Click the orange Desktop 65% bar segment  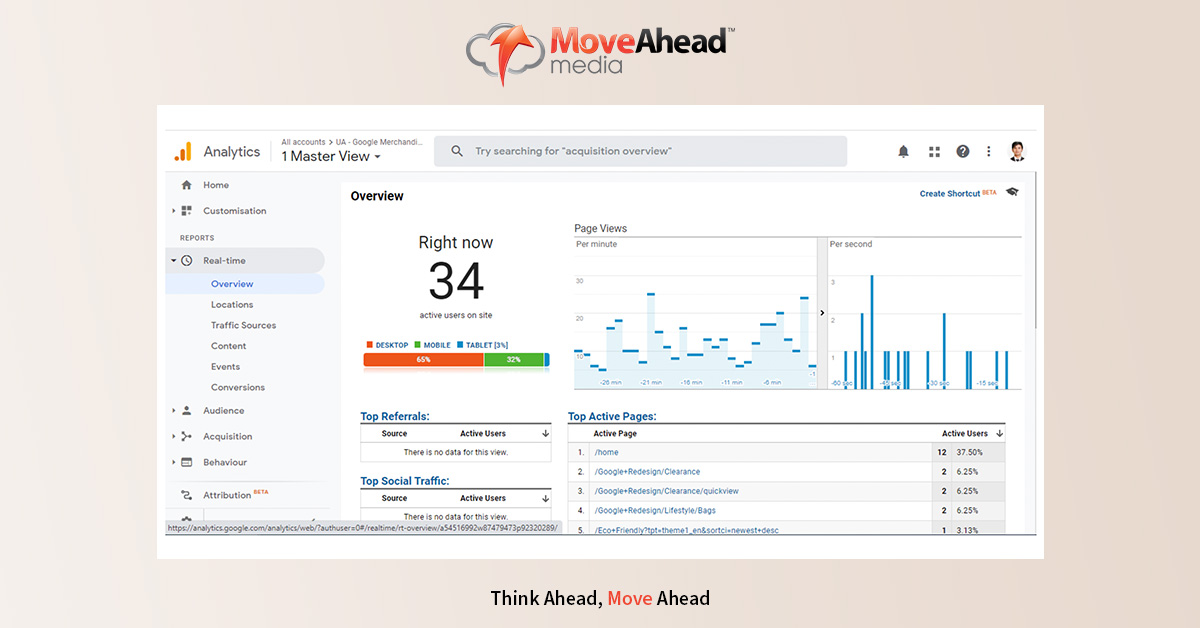(423, 359)
